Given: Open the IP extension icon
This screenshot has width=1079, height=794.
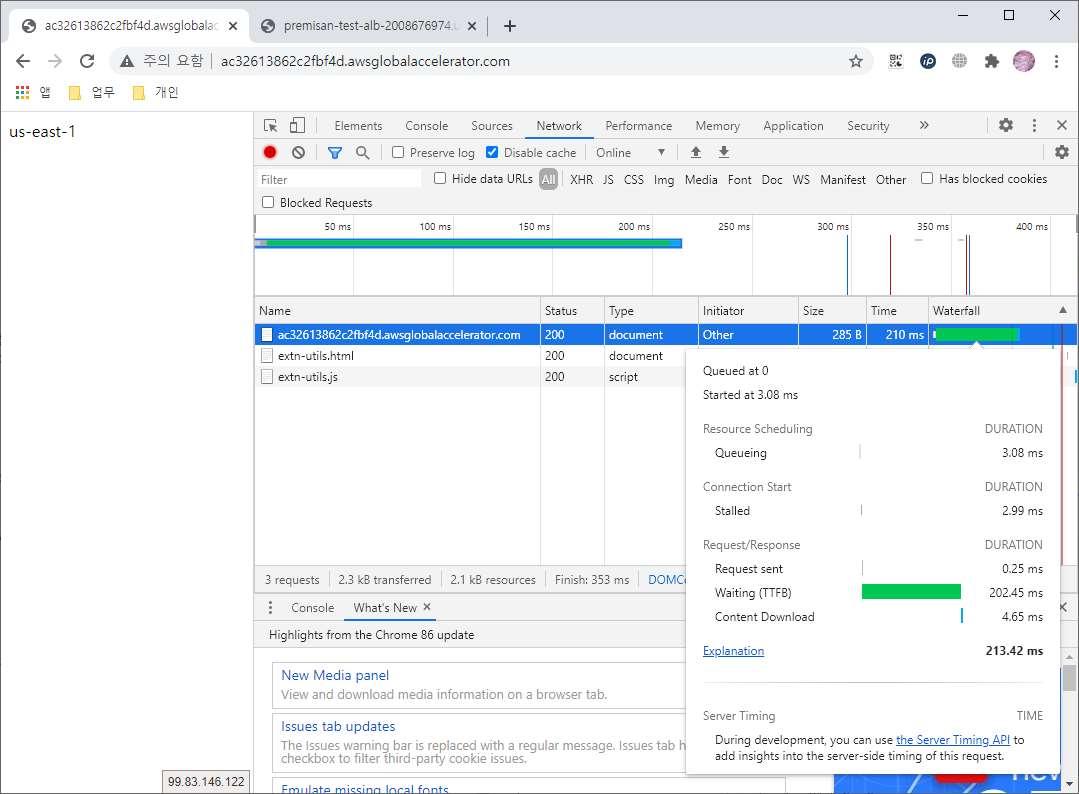Looking at the screenshot, I should (x=928, y=61).
